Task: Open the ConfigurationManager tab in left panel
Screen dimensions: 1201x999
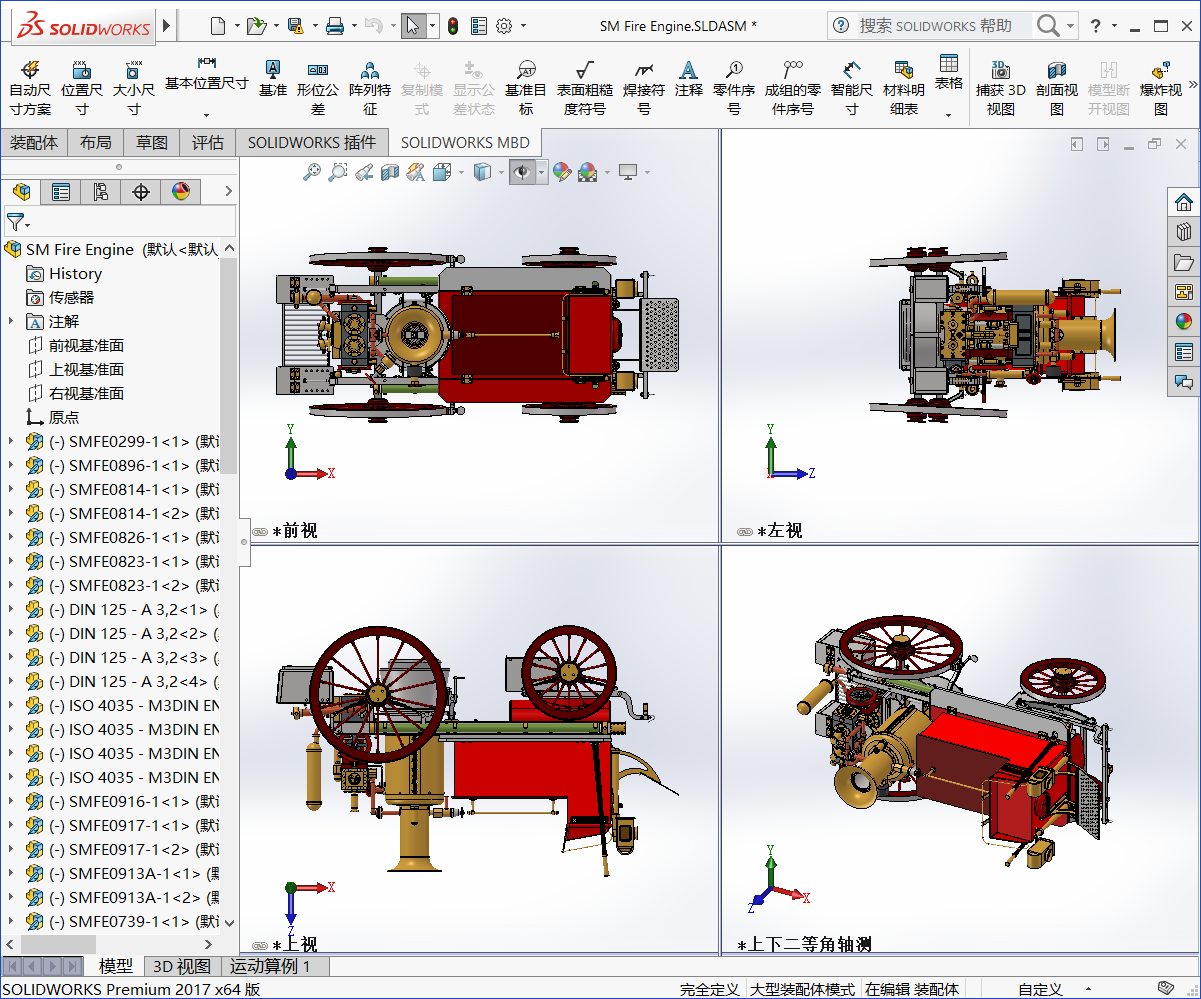Action: click(x=101, y=192)
